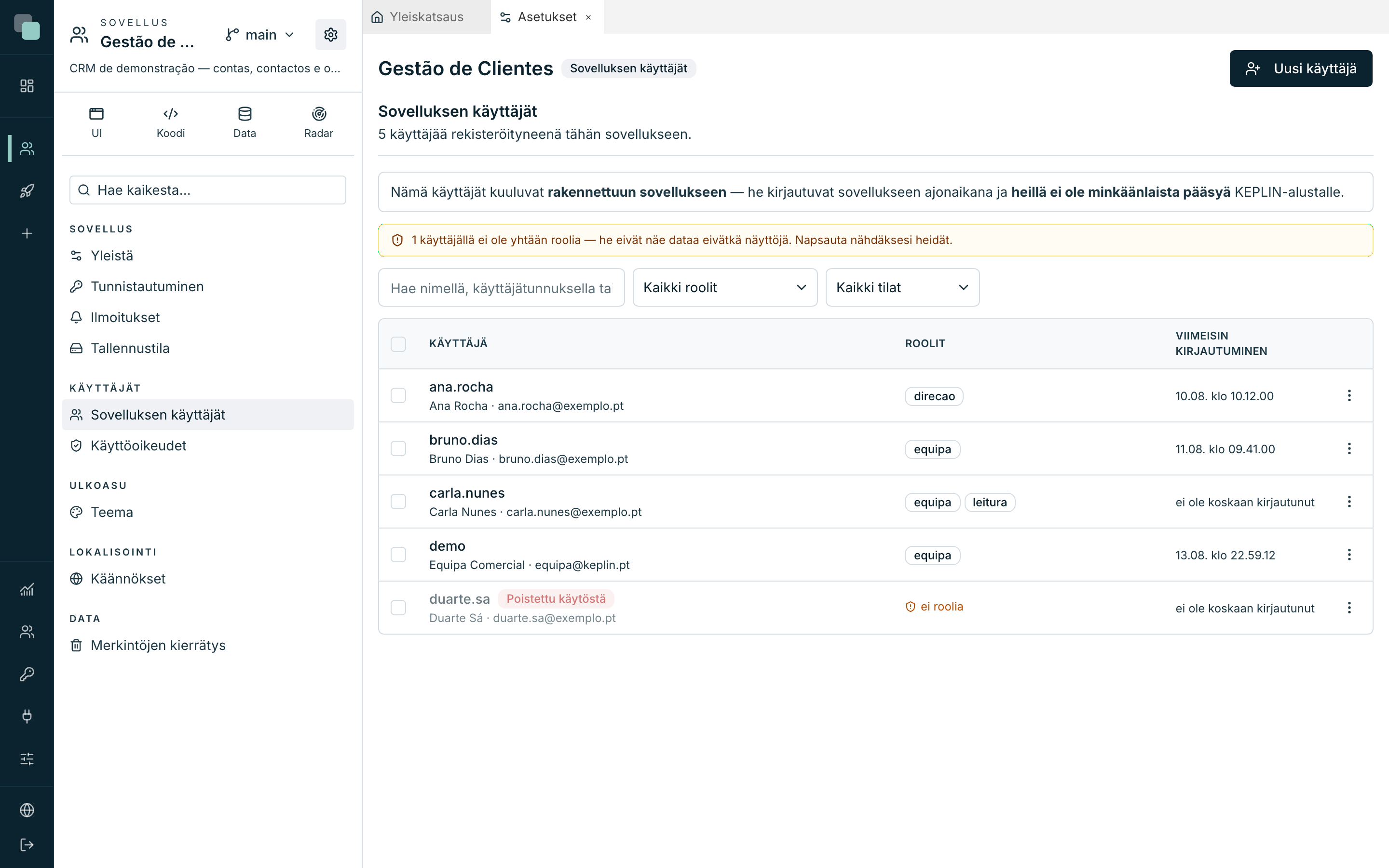Select the ana.rocha row checkbox
Screen dimensions: 1389x868
pos(398,395)
